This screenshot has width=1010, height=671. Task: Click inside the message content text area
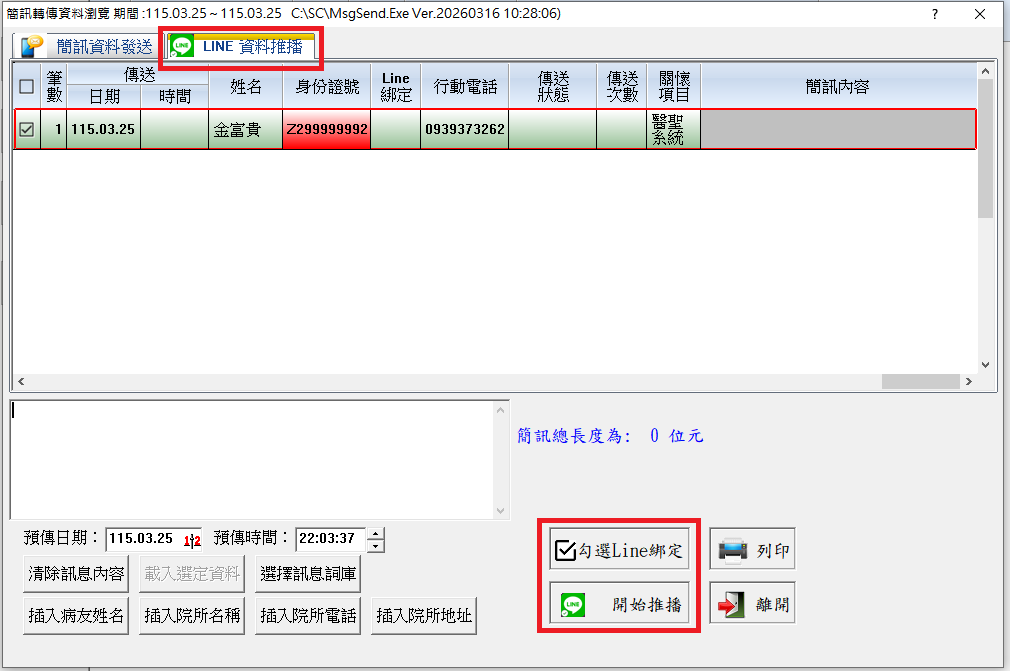click(250, 460)
